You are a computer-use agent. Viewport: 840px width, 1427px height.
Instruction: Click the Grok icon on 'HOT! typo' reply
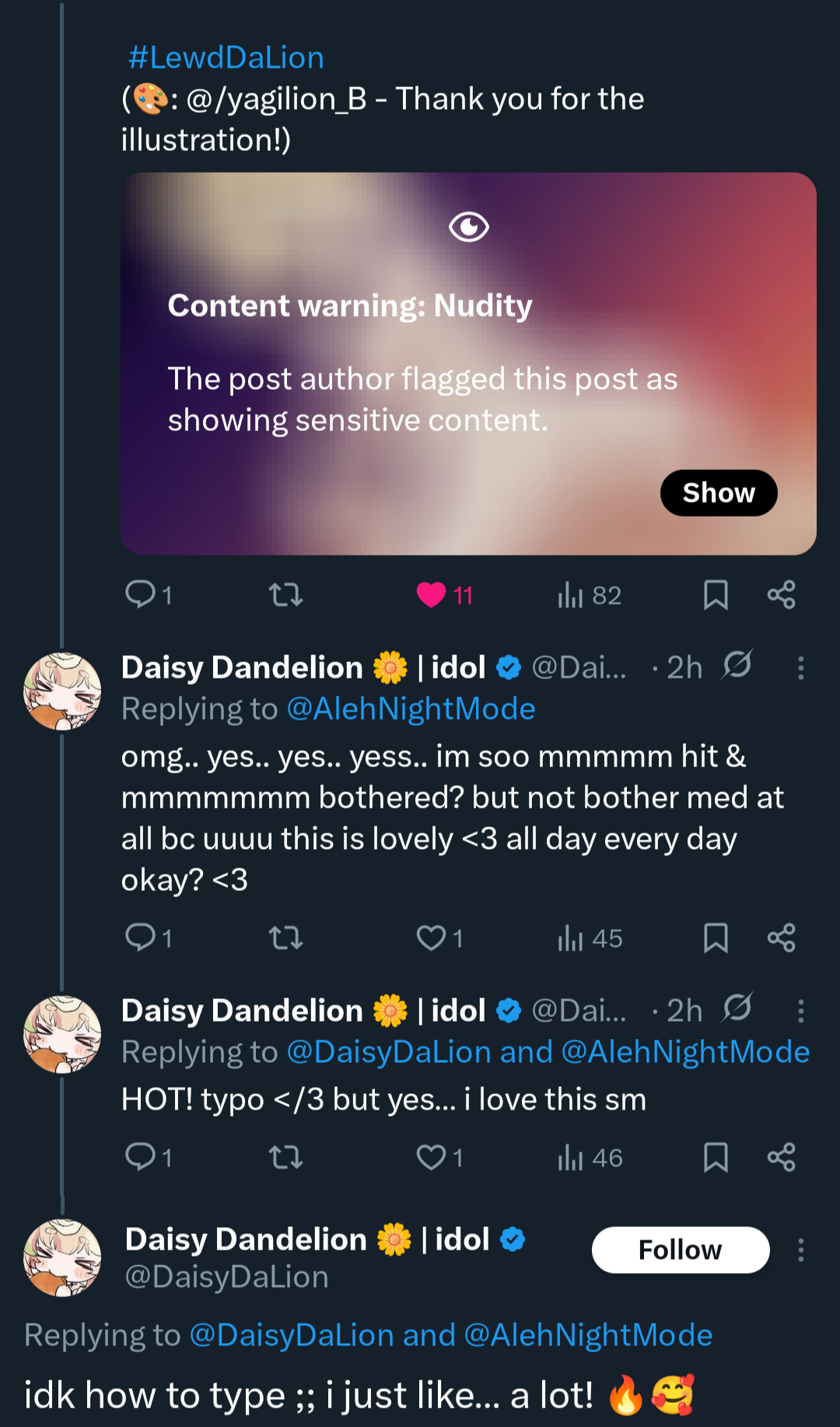pos(737,1009)
